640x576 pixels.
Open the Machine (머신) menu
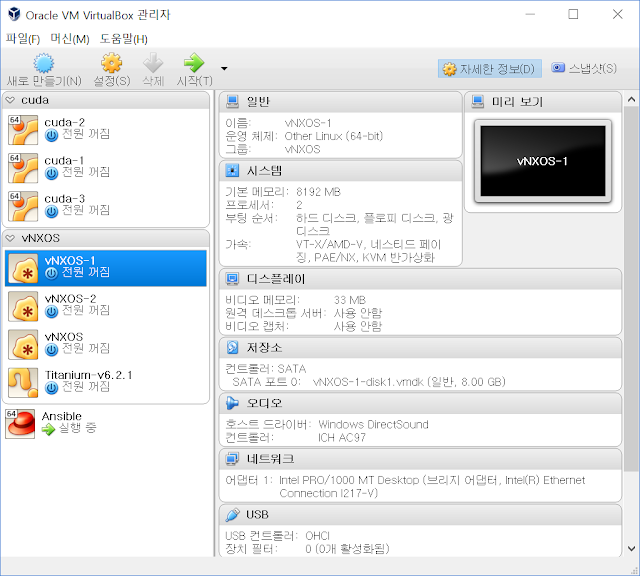click(x=70, y=39)
